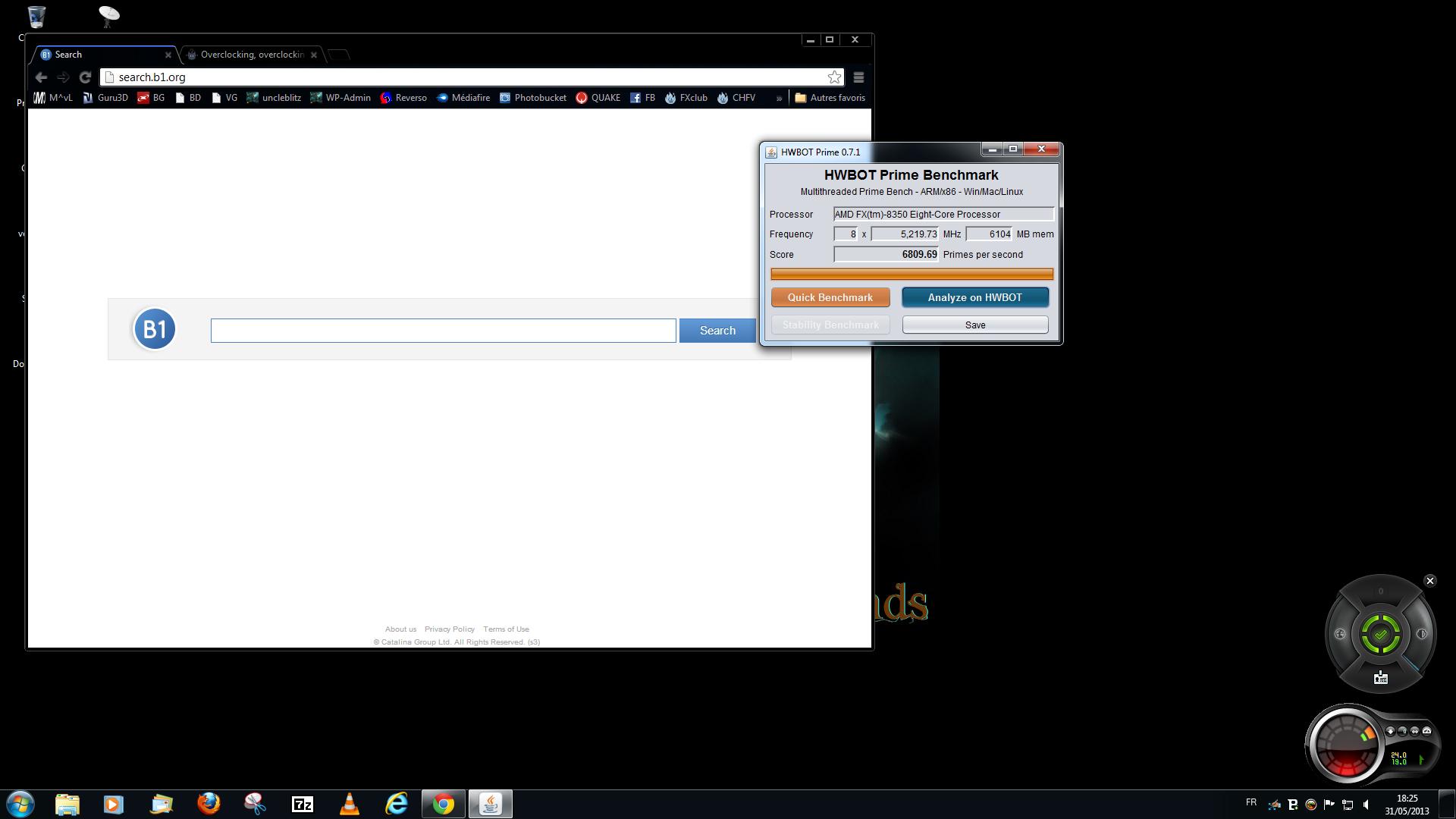Open the Reverso bookmark
The height and width of the screenshot is (819, 1456).
coord(403,98)
